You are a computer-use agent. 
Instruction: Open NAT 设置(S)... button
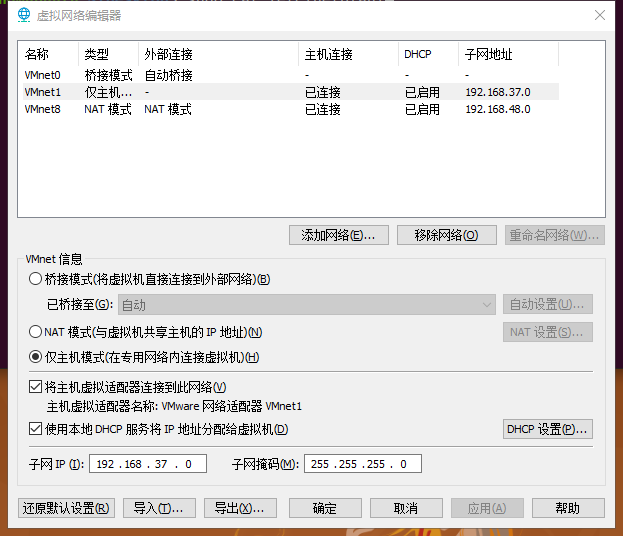pos(548,332)
